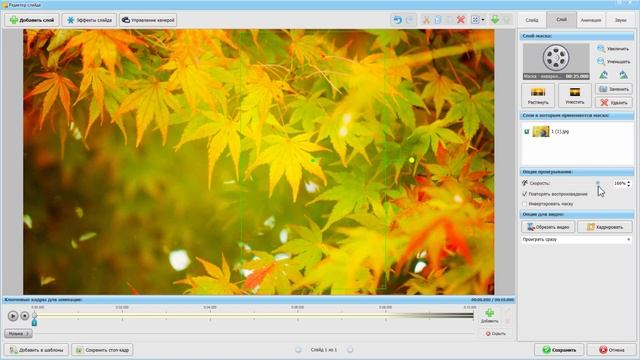Toggle 'Инвертировать маску' checkbox
Image resolution: width=640 pixels, height=360 pixels.
pos(524,204)
